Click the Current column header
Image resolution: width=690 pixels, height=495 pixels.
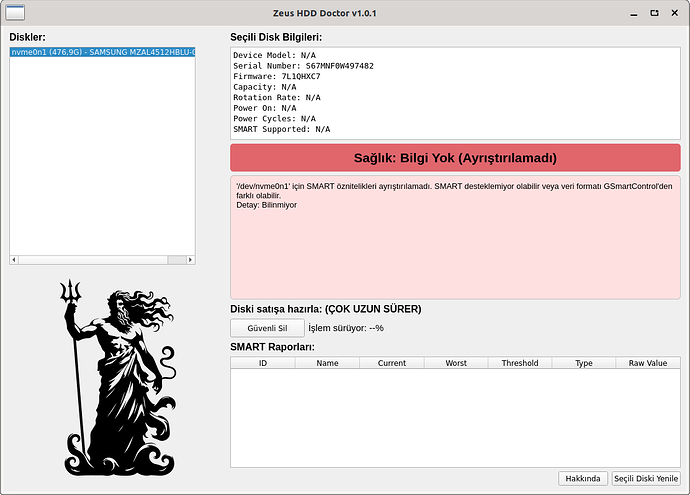391,363
